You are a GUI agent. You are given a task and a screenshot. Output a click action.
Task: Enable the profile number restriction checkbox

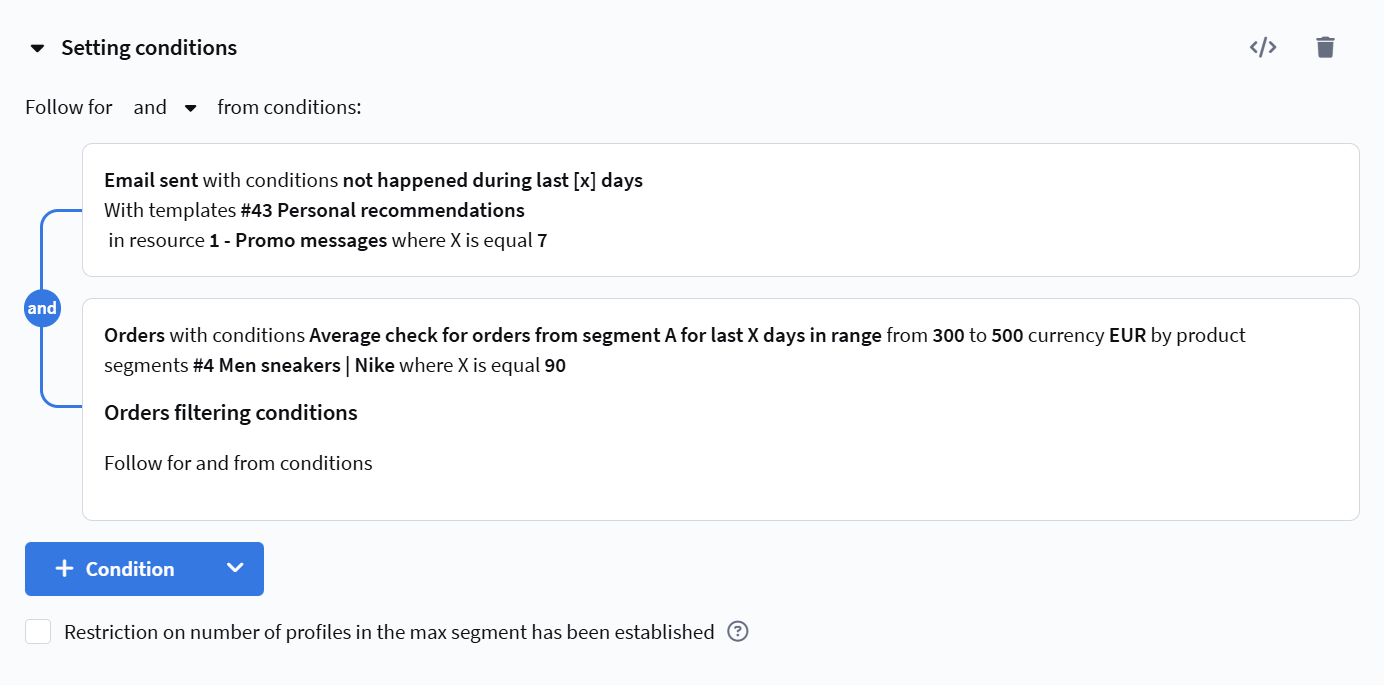[38, 632]
